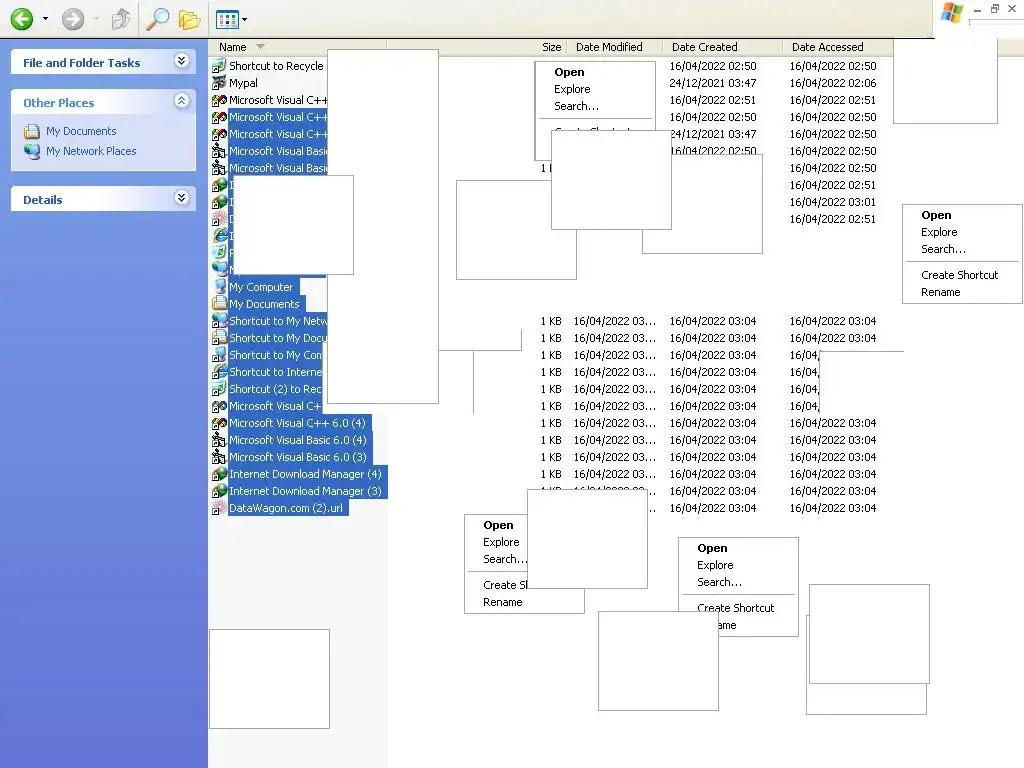Click the greyed Forward arrow button
This screenshot has width=1024, height=768.
click(x=72, y=19)
